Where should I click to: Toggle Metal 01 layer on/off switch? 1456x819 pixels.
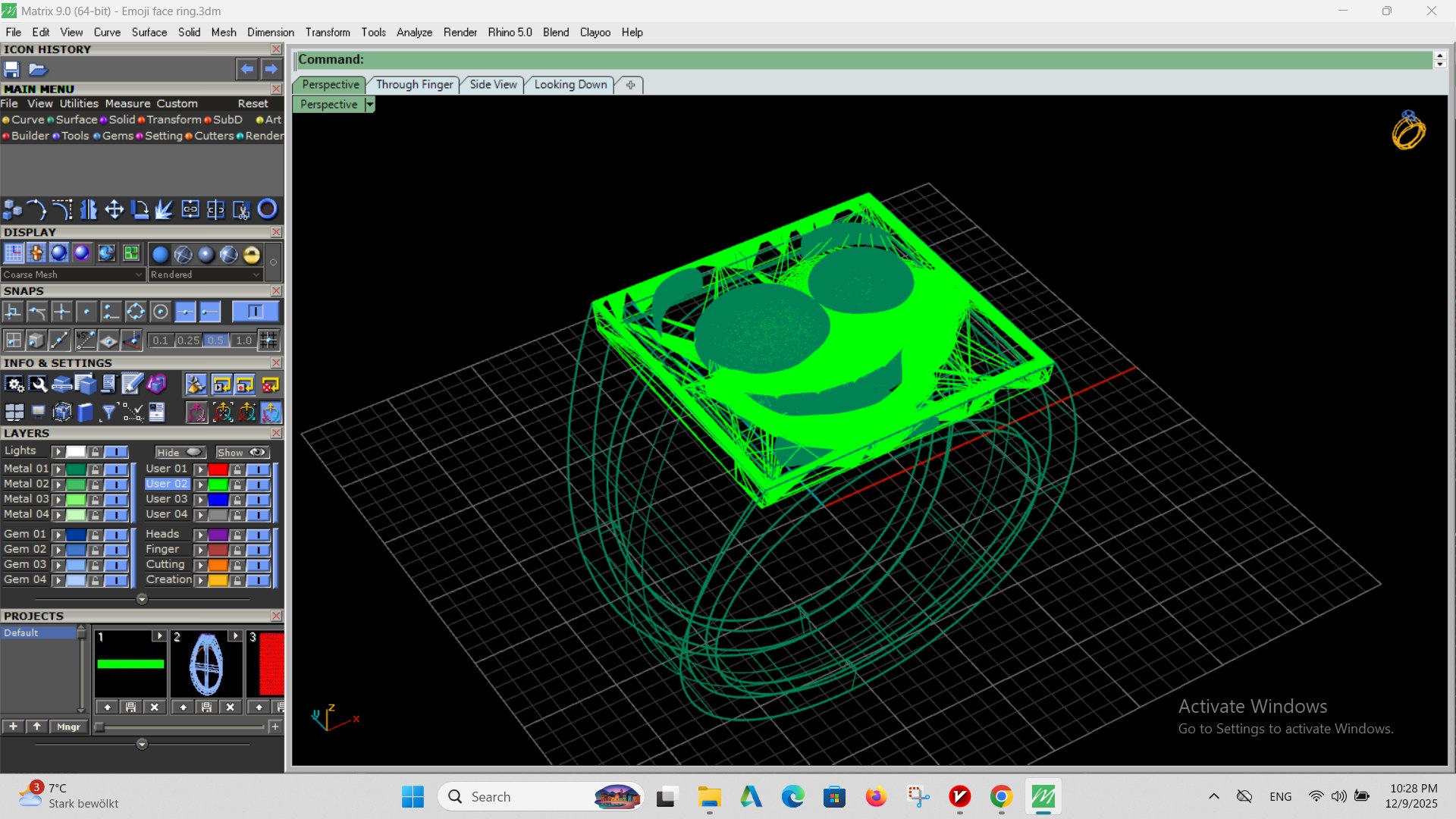[116, 469]
